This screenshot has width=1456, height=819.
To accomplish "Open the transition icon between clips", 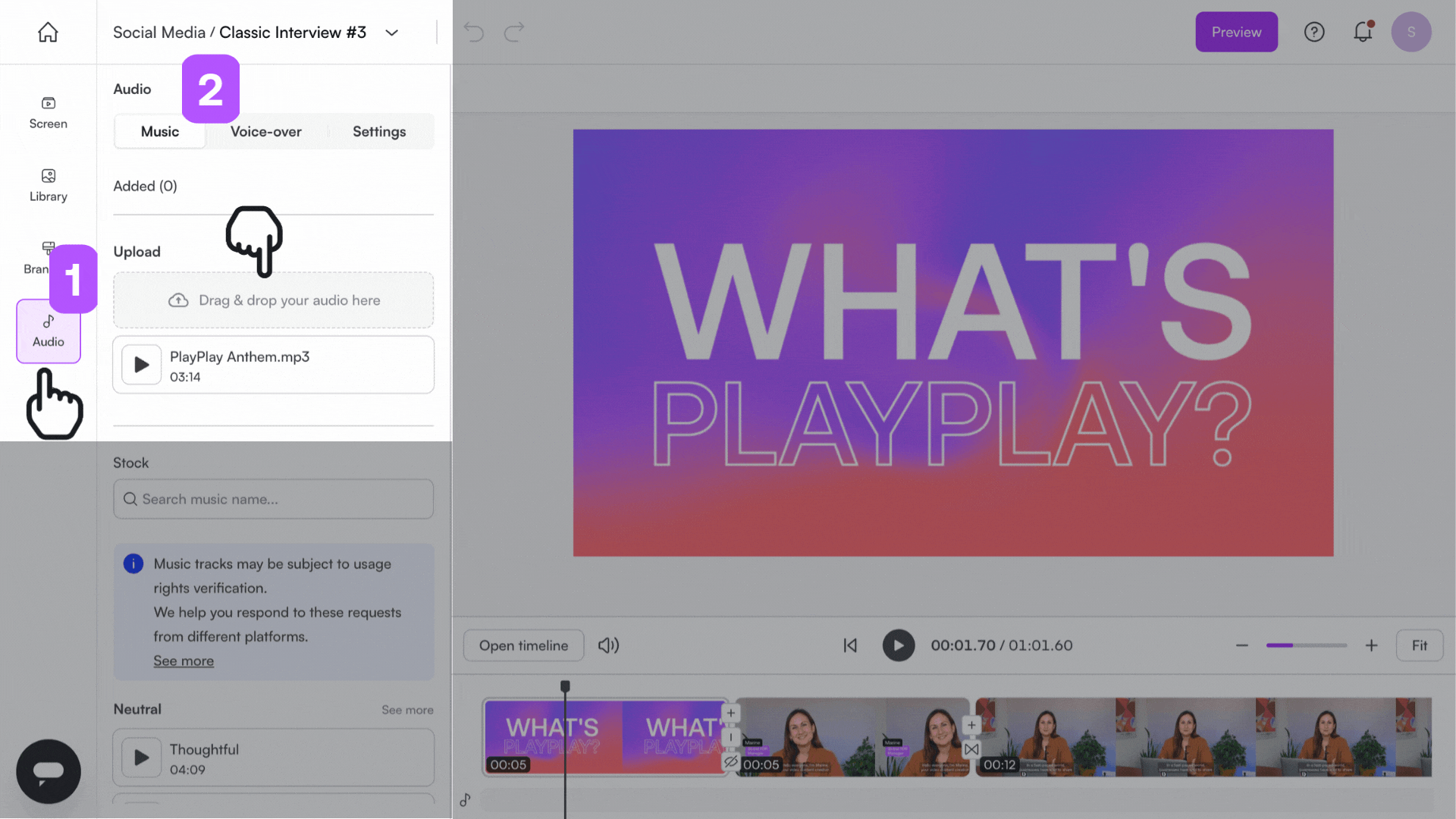I will click(971, 749).
